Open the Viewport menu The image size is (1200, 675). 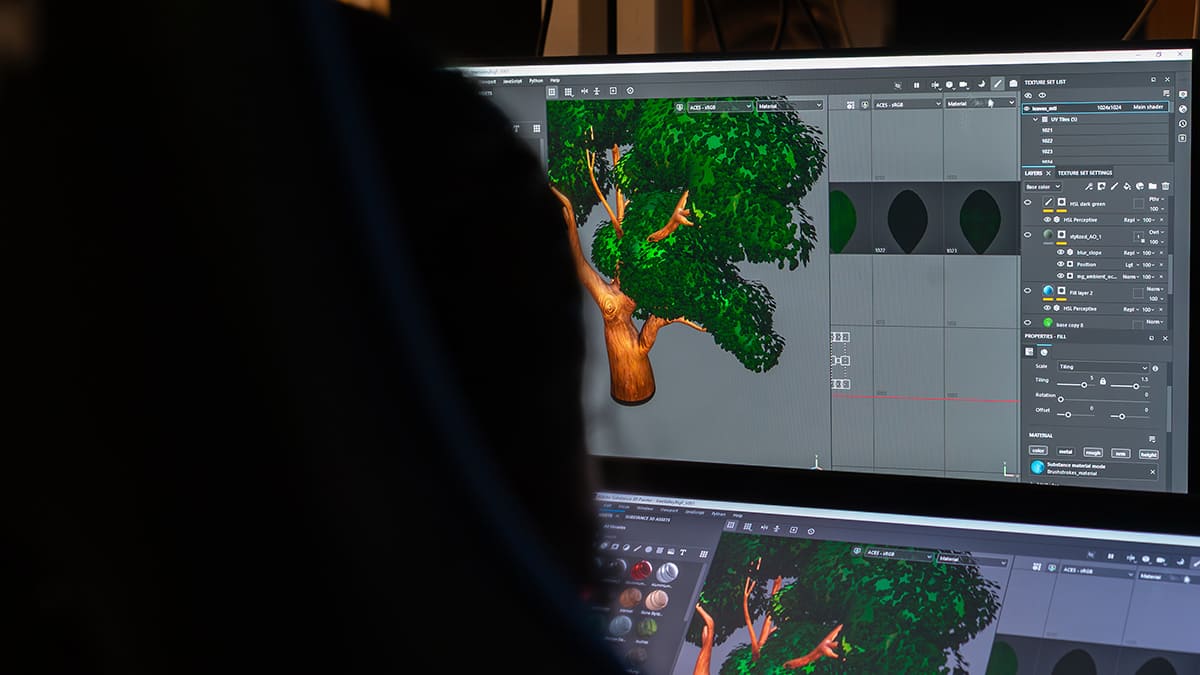[487, 82]
